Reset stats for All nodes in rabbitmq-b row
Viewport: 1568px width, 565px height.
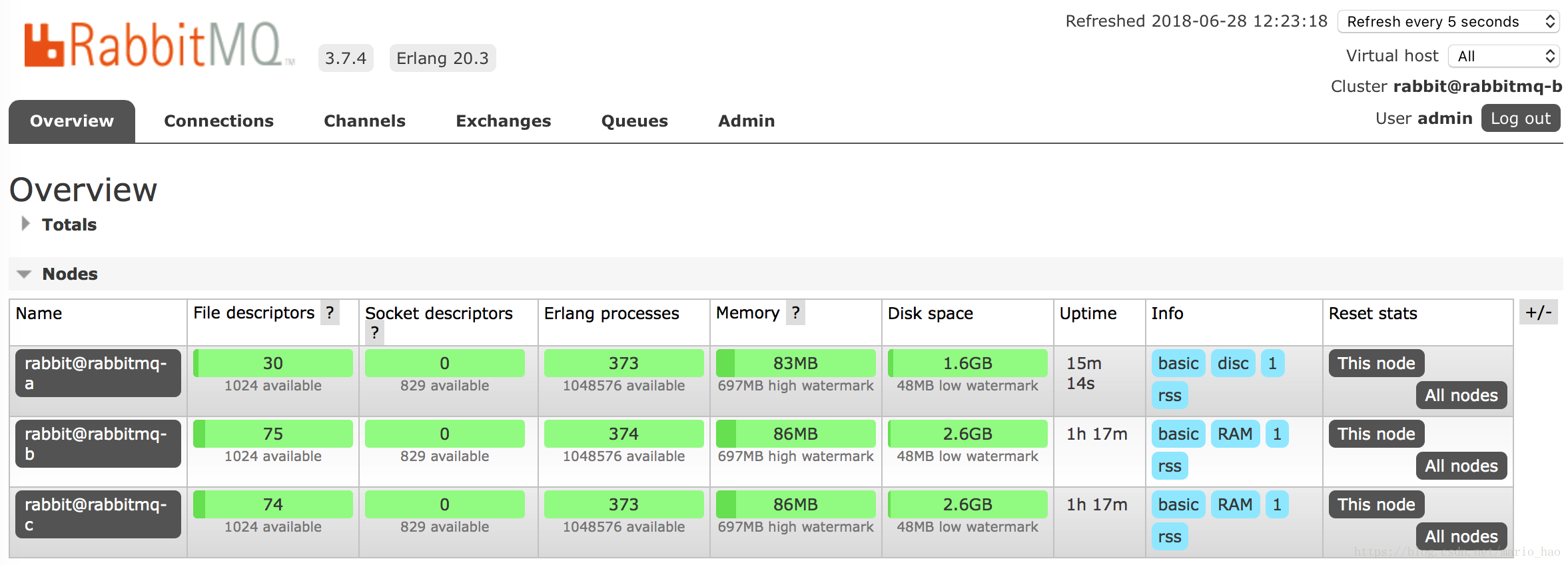[x=1461, y=466]
